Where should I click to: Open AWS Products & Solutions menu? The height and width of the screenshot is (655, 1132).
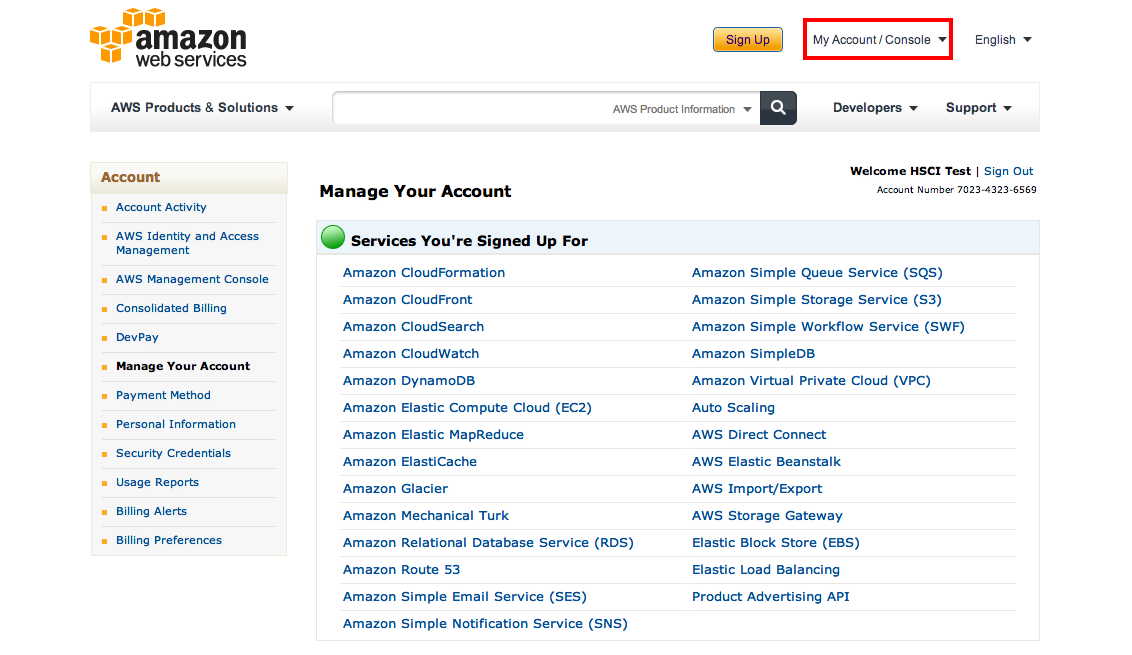[202, 108]
